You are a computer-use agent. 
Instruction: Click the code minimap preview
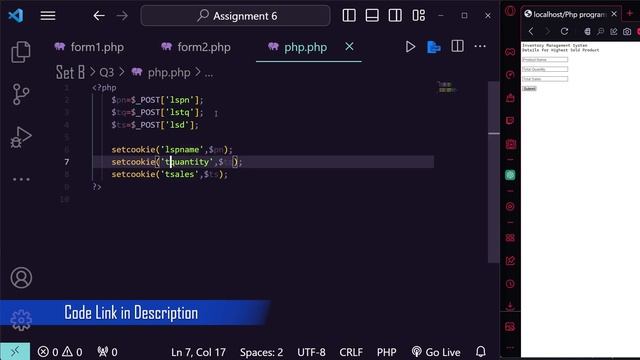447,87
